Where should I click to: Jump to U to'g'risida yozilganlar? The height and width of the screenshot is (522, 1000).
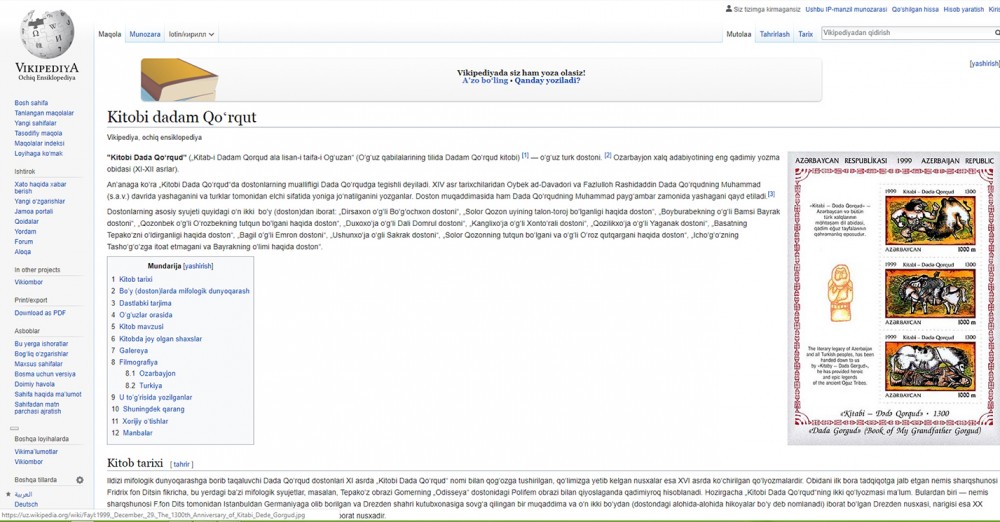(x=156, y=397)
